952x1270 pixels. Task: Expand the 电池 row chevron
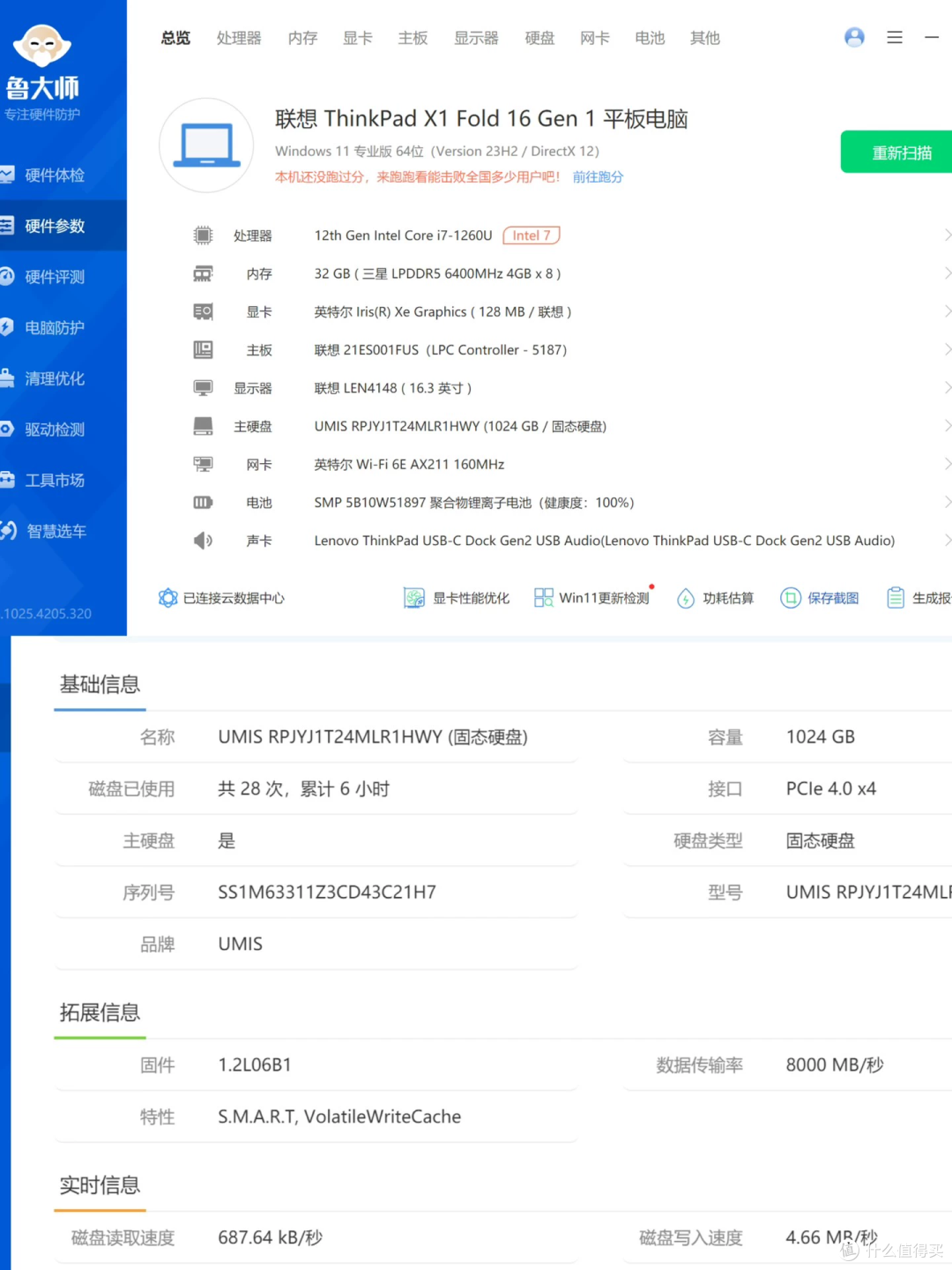(x=947, y=503)
